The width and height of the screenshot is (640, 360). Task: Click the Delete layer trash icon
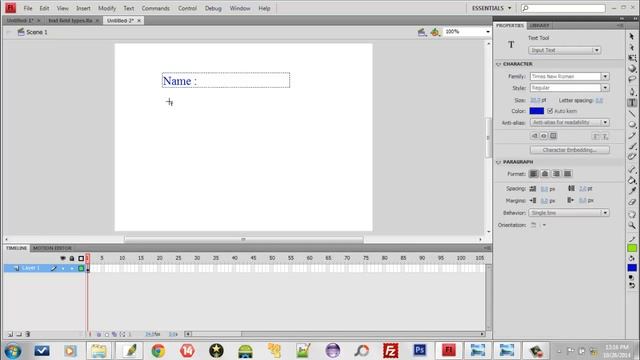28,334
